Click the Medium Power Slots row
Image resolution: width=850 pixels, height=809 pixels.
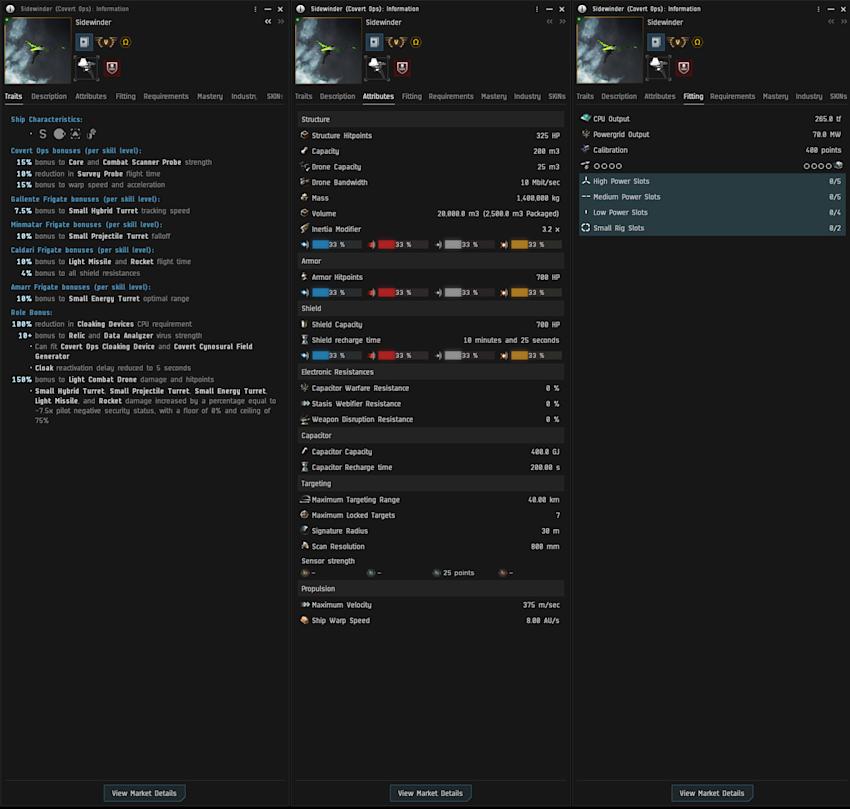(x=712, y=197)
